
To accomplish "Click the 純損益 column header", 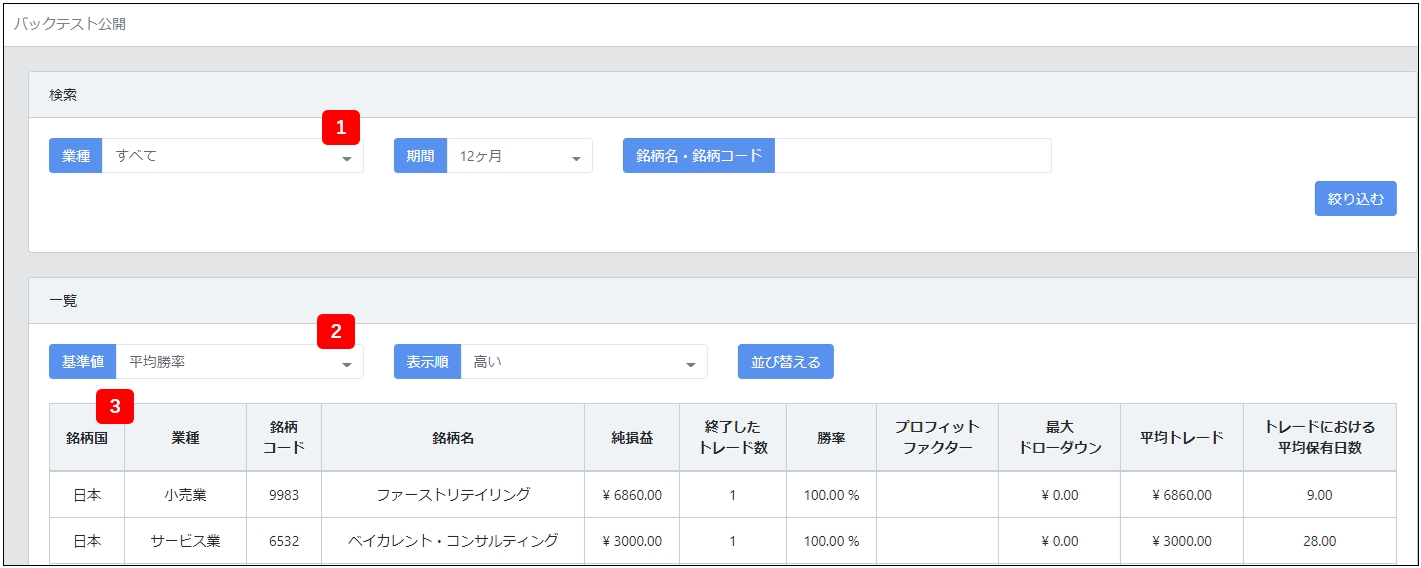I will tap(631, 438).
